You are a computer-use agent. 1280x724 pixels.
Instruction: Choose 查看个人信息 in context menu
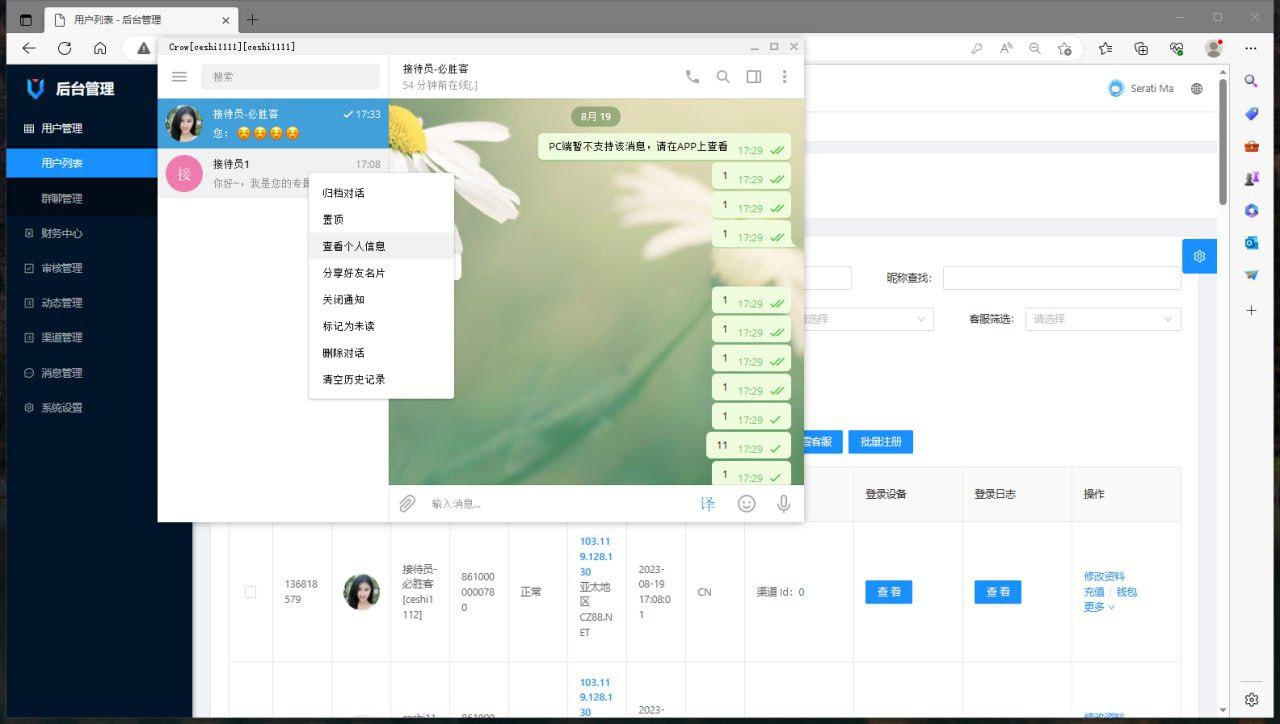pyautogui.click(x=381, y=246)
